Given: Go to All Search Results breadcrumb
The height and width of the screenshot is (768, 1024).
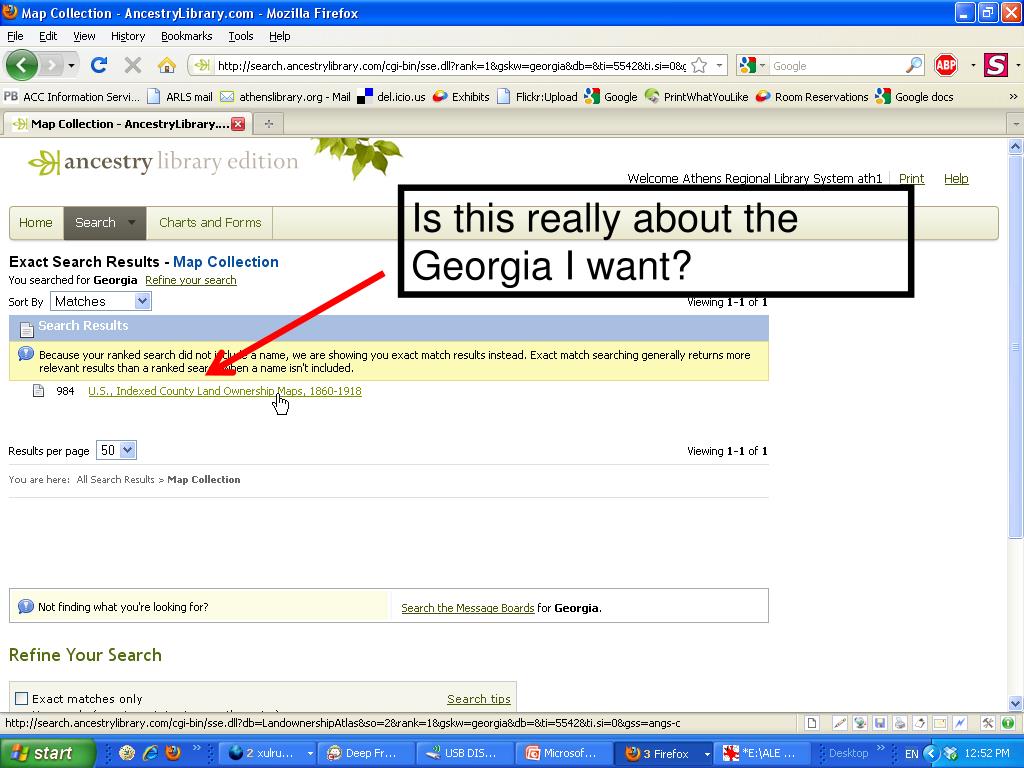Looking at the screenshot, I should click(x=116, y=479).
